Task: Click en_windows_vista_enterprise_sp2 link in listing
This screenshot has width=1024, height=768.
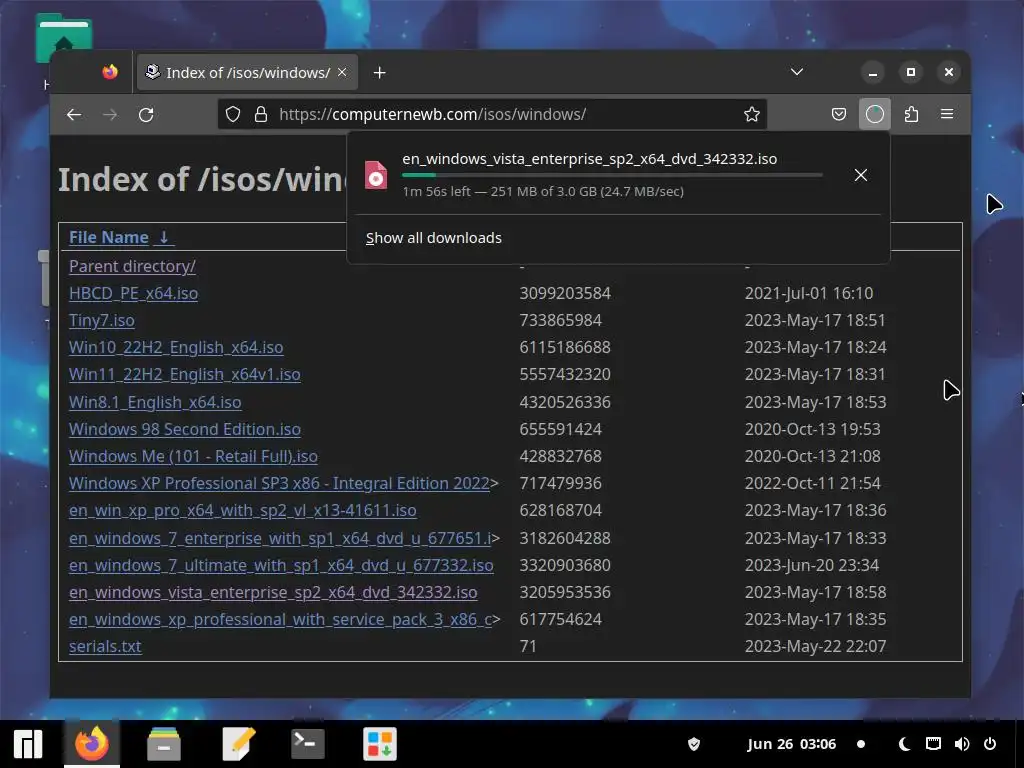Action: pos(273,592)
